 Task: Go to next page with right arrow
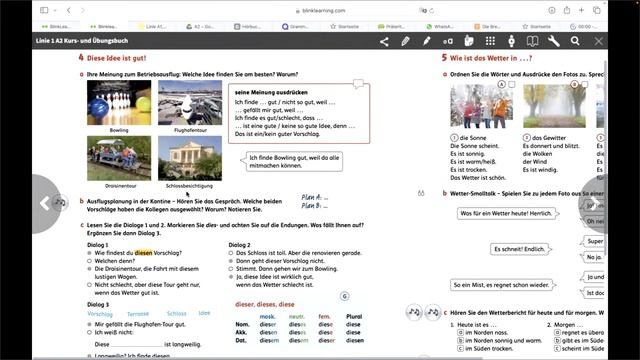(594, 203)
